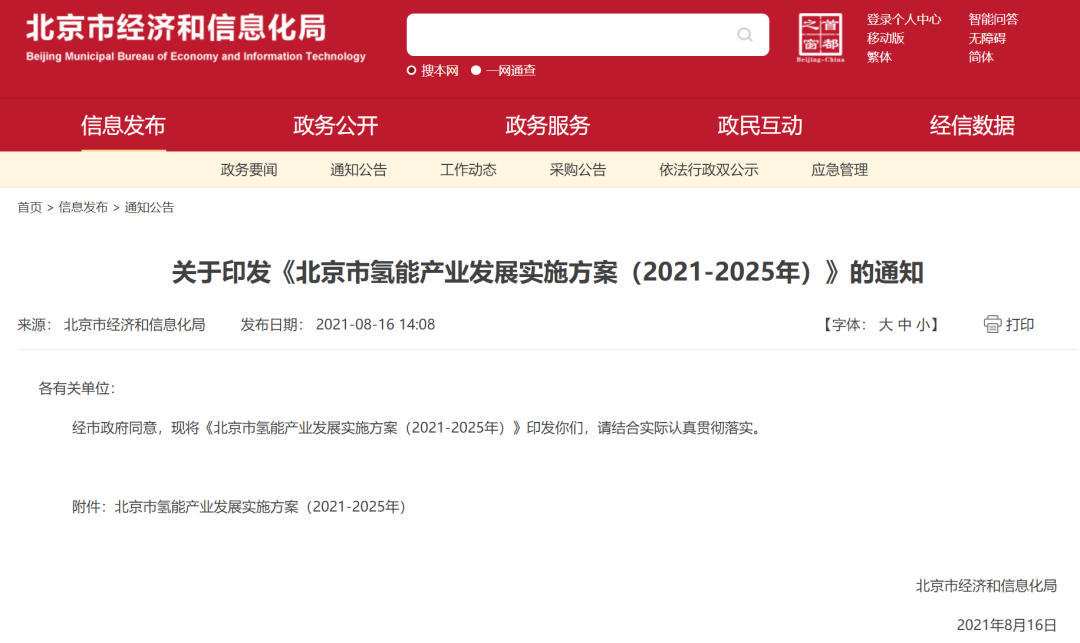Open the 政务公开 main navigation tab
Screen dimensions: 1080x643
coord(335,125)
